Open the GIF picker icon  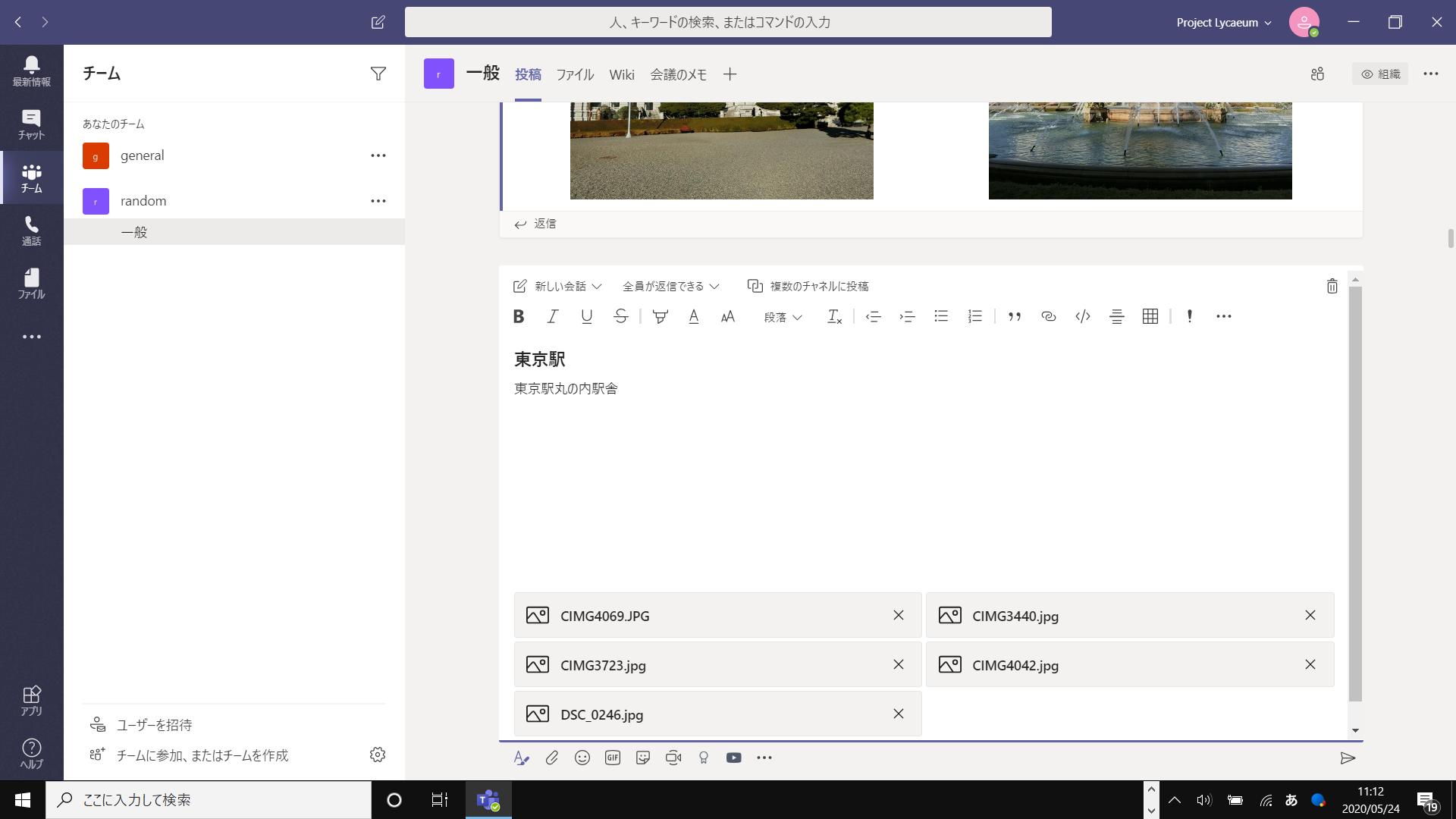(613, 758)
